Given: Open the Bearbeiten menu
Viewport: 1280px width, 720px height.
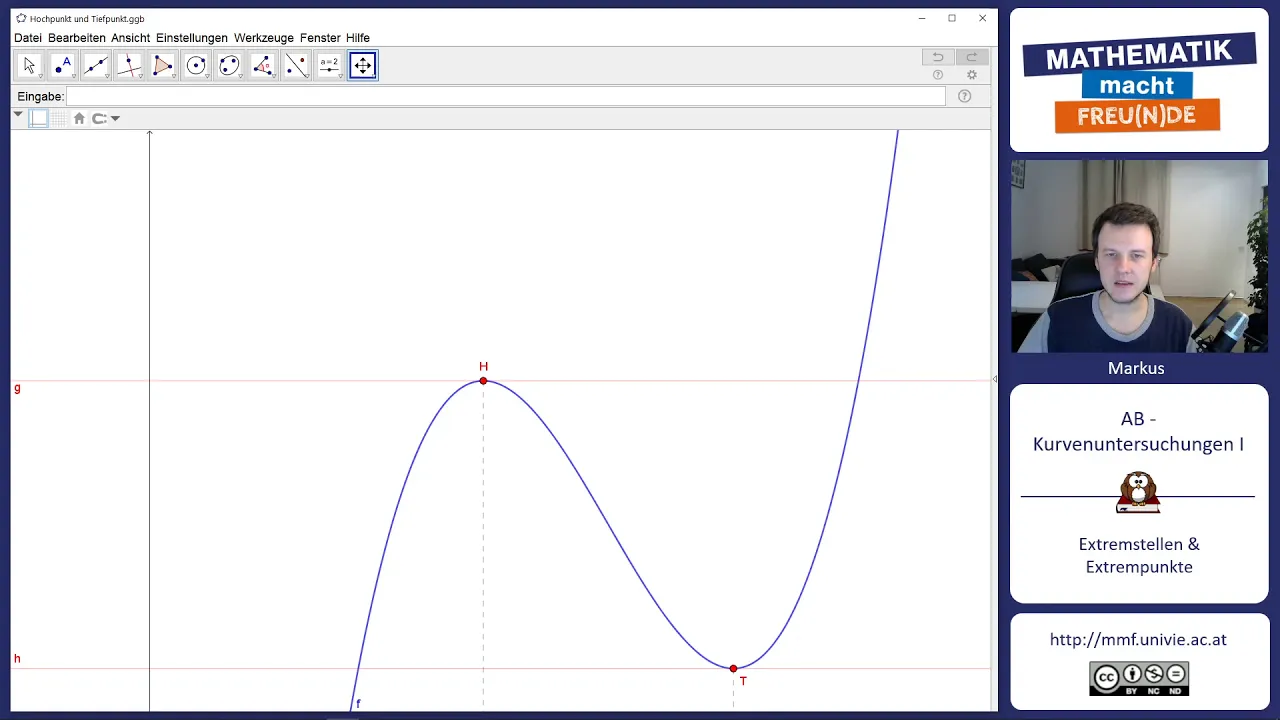Looking at the screenshot, I should [x=77, y=38].
